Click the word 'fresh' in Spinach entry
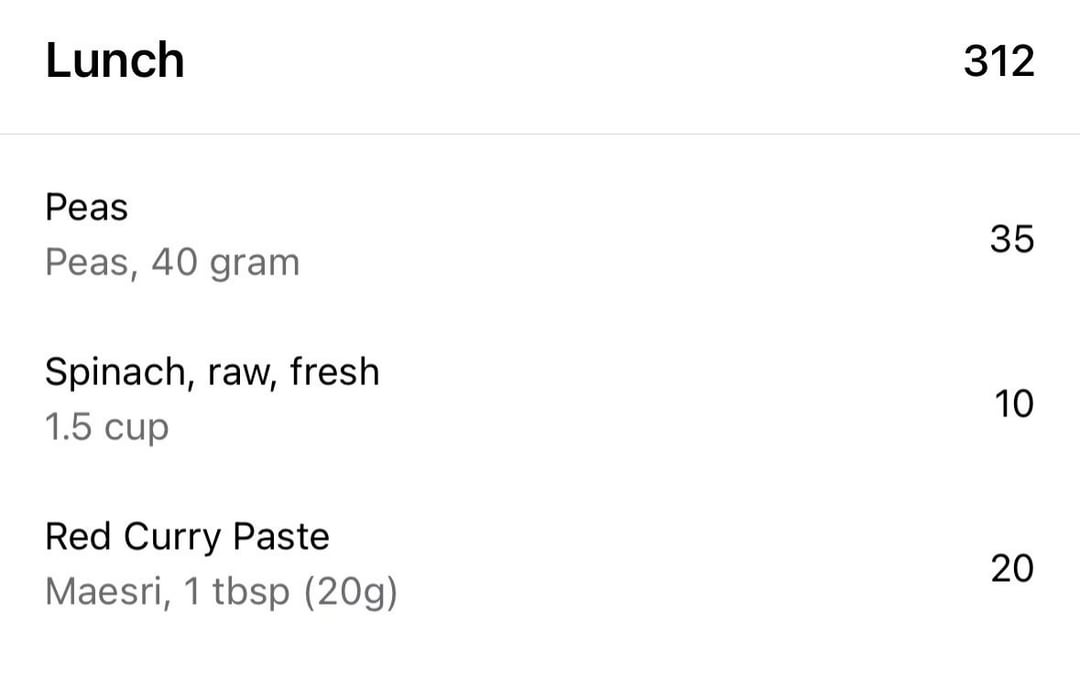Screen dimensions: 1080x677 coord(335,372)
